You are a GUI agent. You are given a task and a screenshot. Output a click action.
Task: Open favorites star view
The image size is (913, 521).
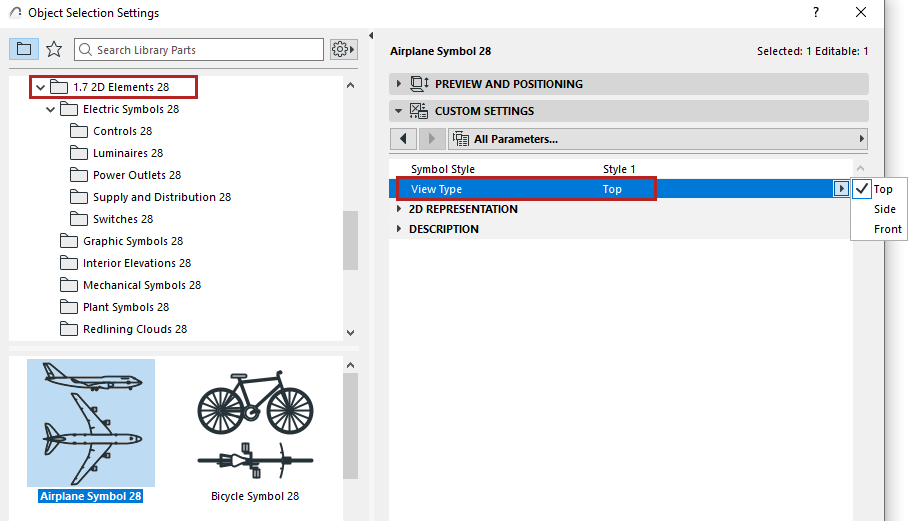(x=54, y=49)
